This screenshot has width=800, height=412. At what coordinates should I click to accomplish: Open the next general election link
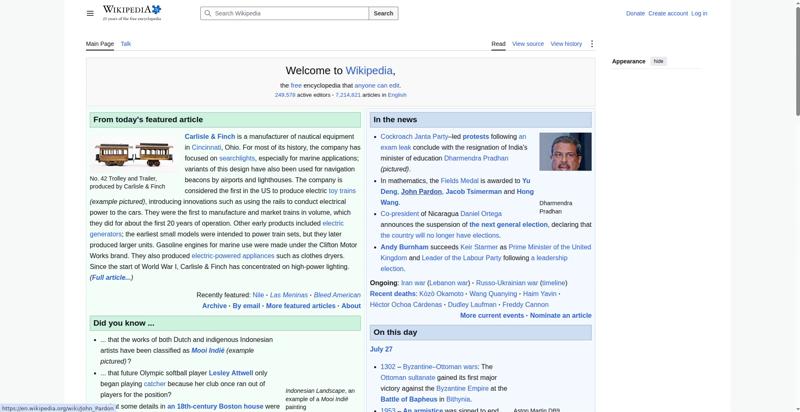508,225
